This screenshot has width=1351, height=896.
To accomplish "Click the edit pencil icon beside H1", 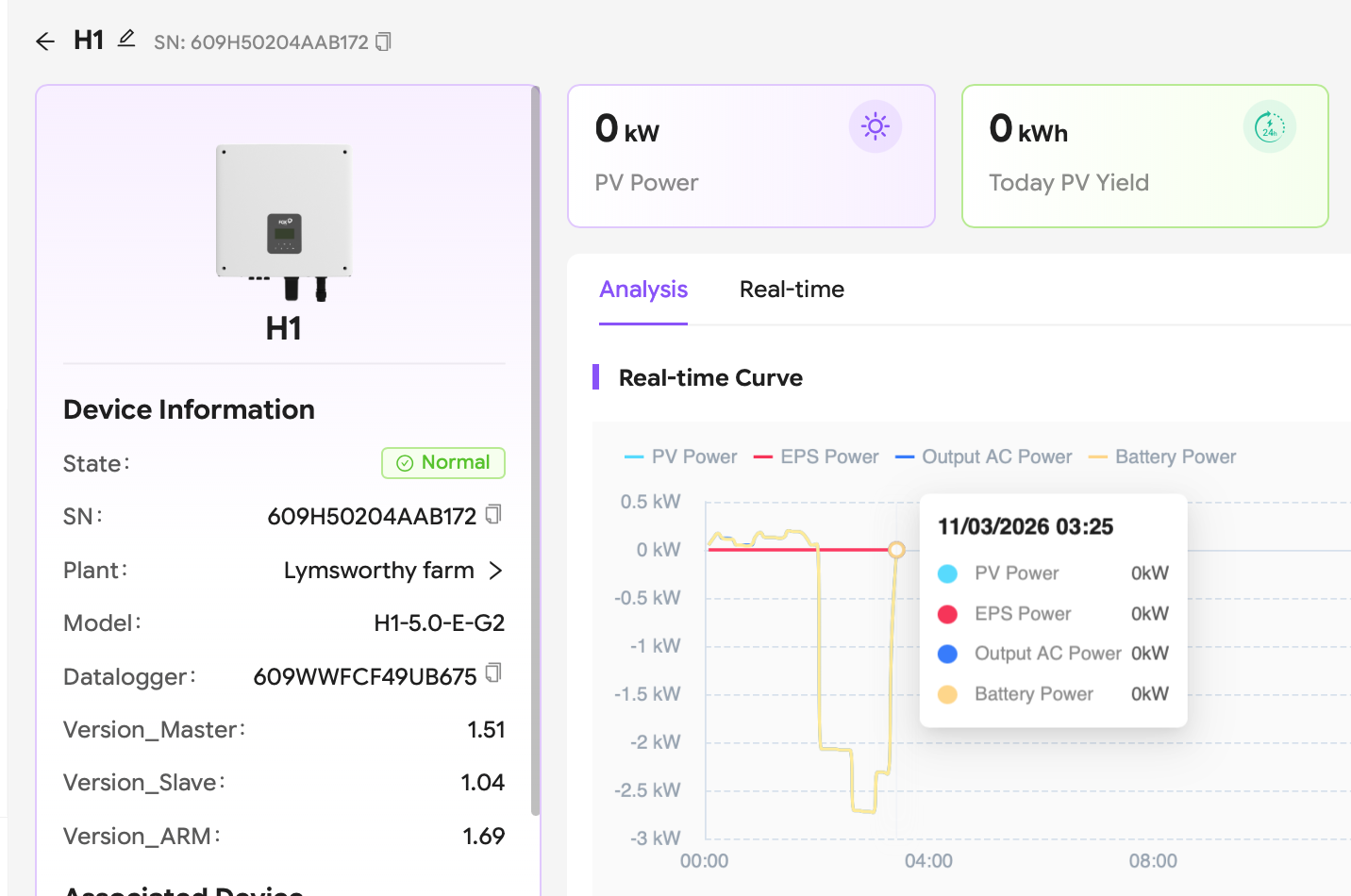I will 126,39.
